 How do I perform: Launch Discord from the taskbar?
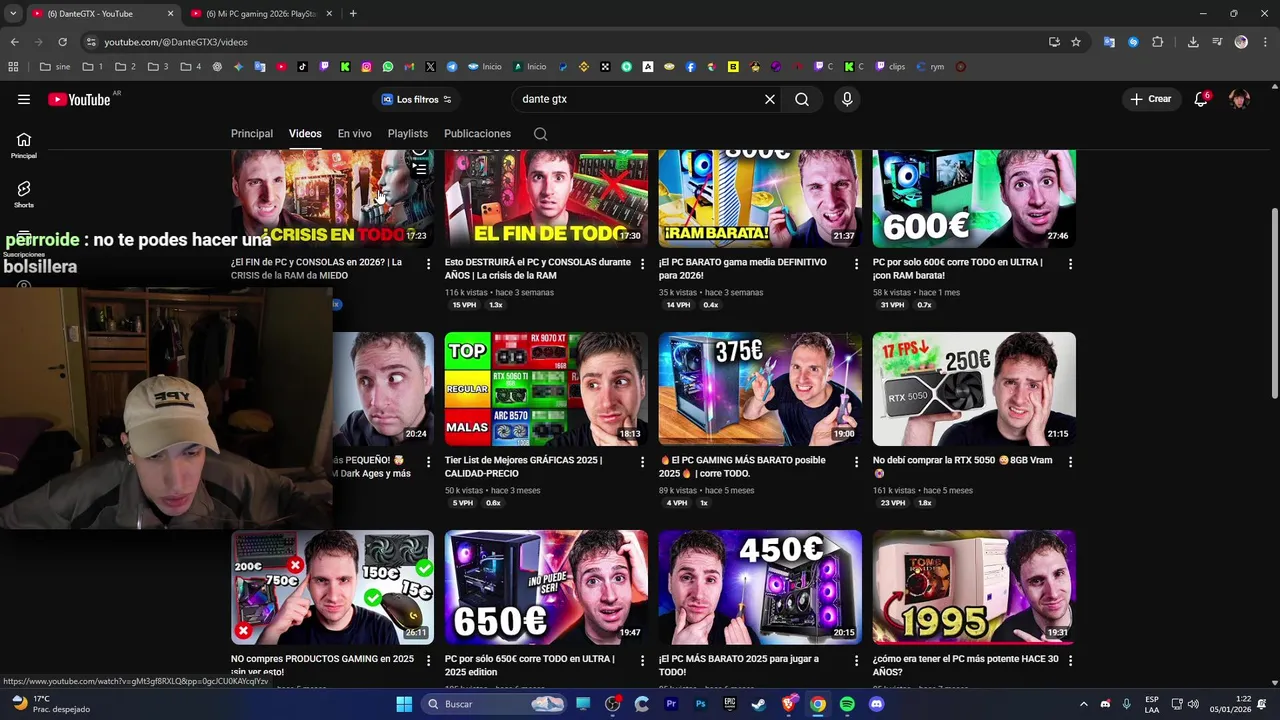tap(877, 704)
